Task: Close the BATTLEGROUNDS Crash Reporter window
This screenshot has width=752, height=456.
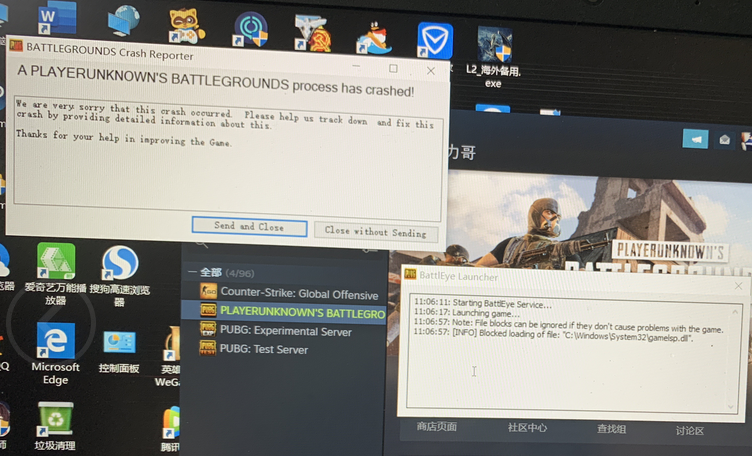Action: click(x=431, y=71)
